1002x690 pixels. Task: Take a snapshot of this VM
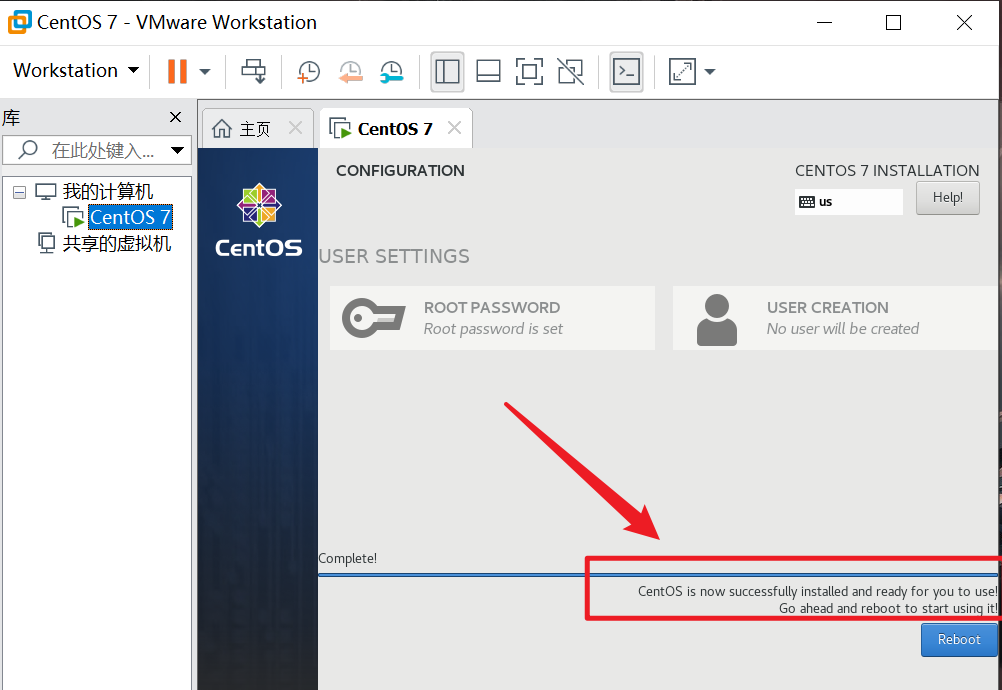click(309, 72)
